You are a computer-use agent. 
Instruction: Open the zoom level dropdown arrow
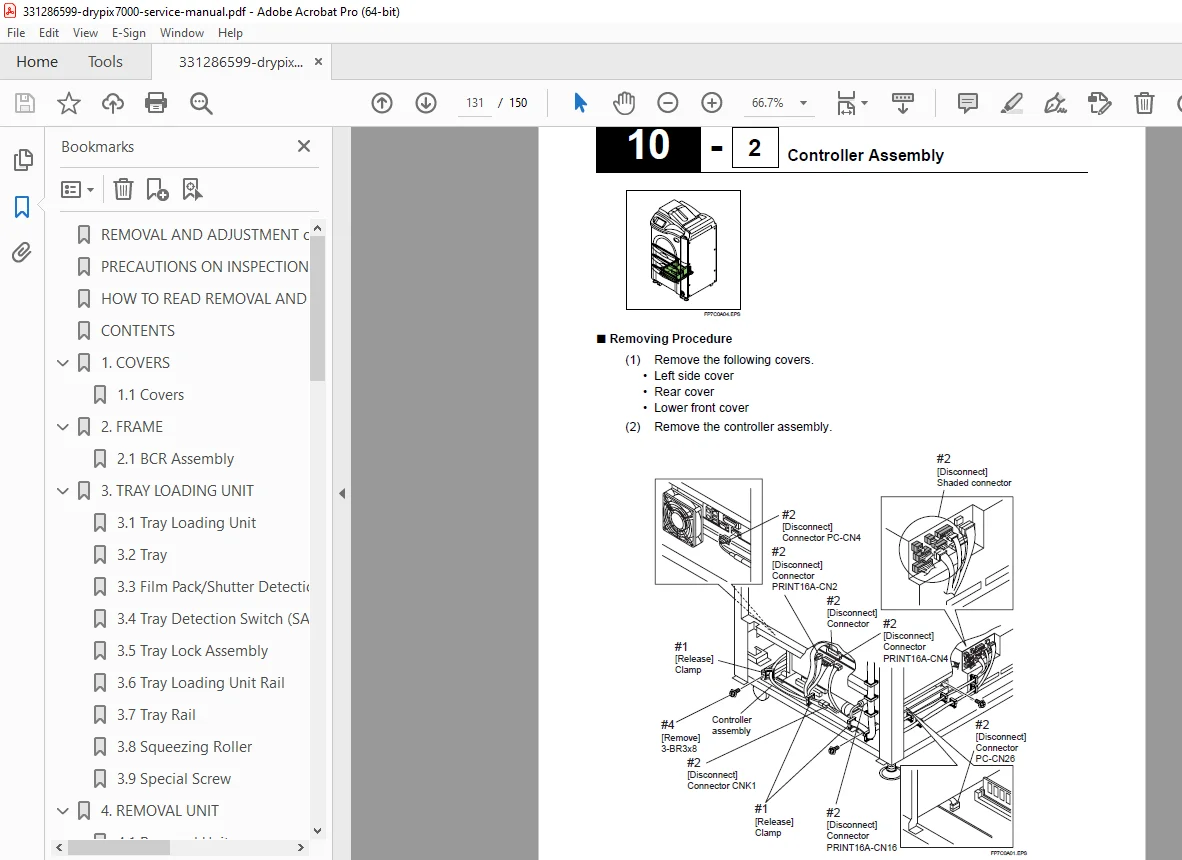pyautogui.click(x=804, y=103)
